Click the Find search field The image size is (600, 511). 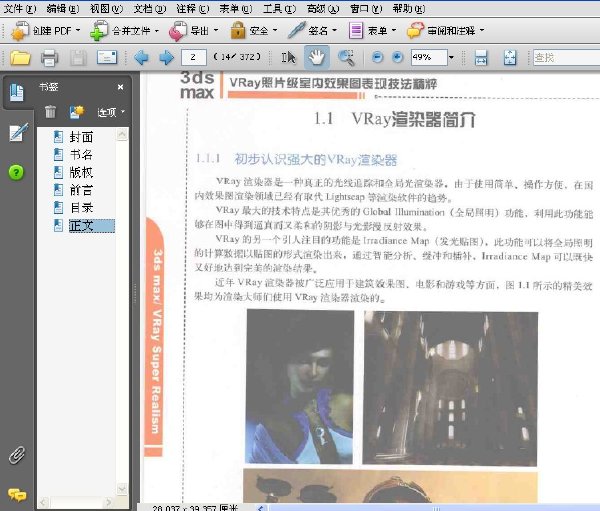(x=566, y=57)
